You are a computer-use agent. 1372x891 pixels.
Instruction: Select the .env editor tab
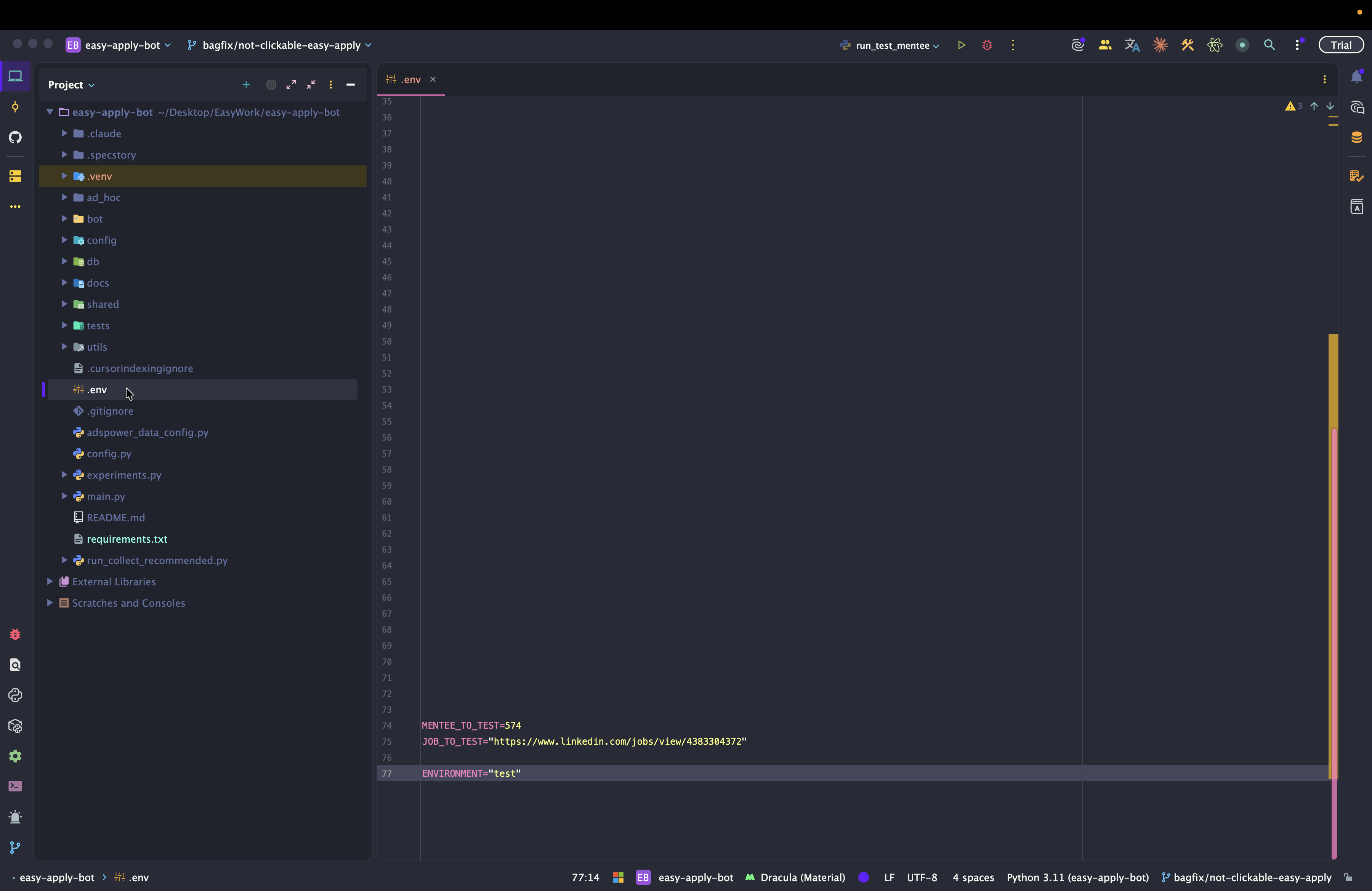(x=410, y=80)
